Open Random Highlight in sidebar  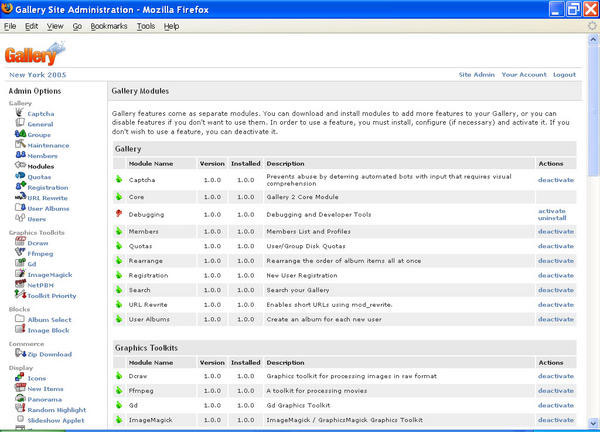pos(57,410)
